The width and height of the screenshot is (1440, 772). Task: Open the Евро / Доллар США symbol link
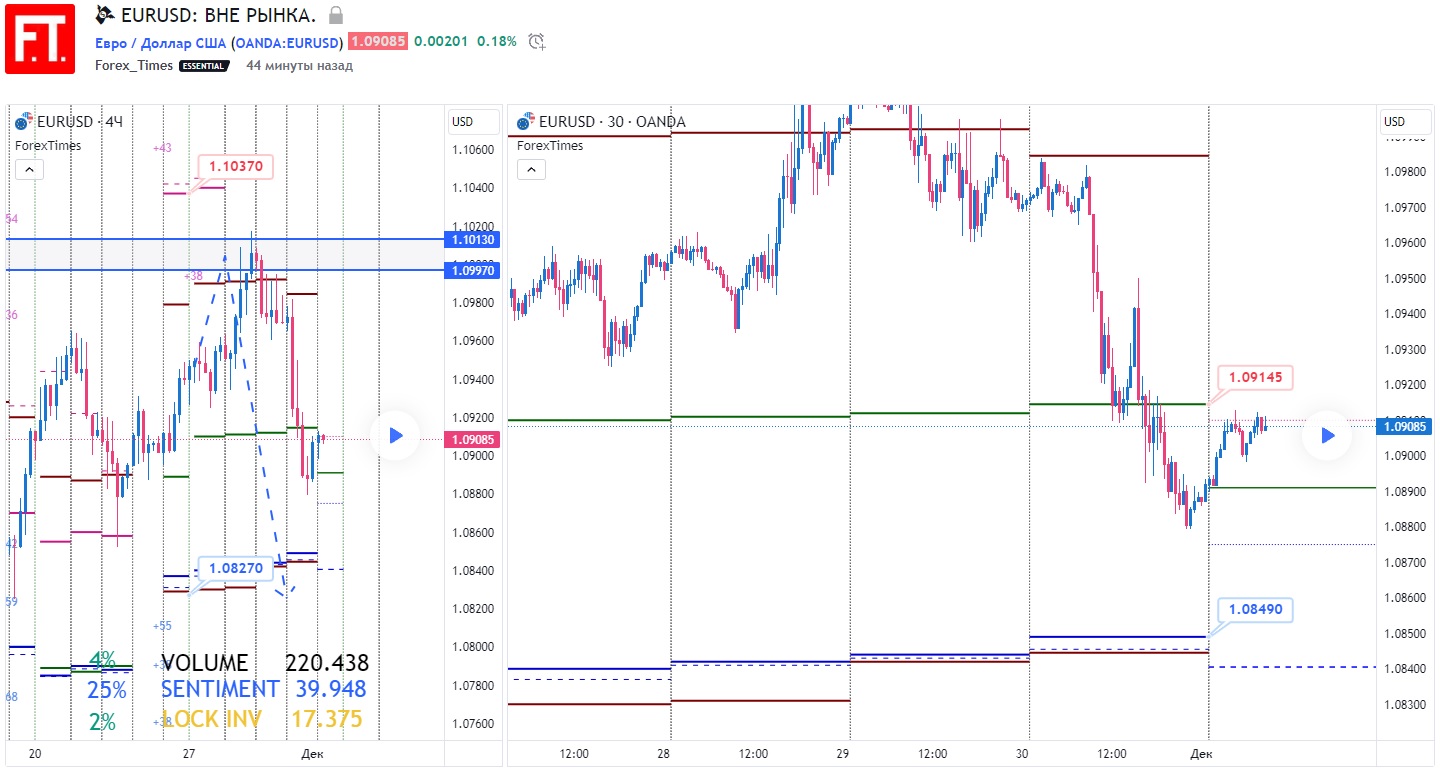(160, 42)
